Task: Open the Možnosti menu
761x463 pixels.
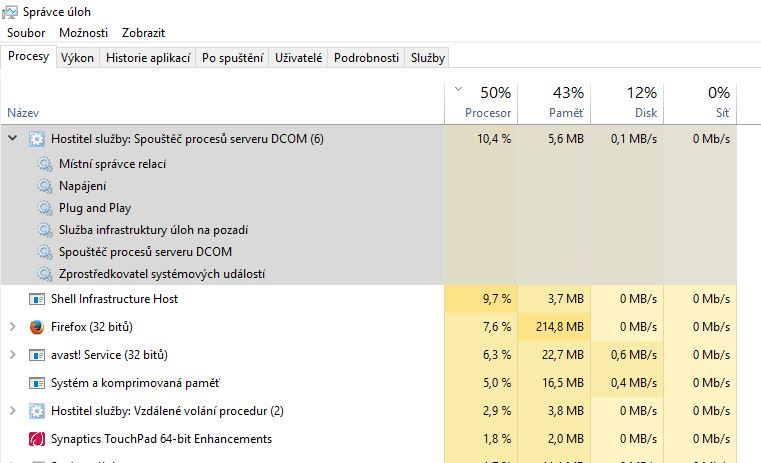Action: click(83, 33)
